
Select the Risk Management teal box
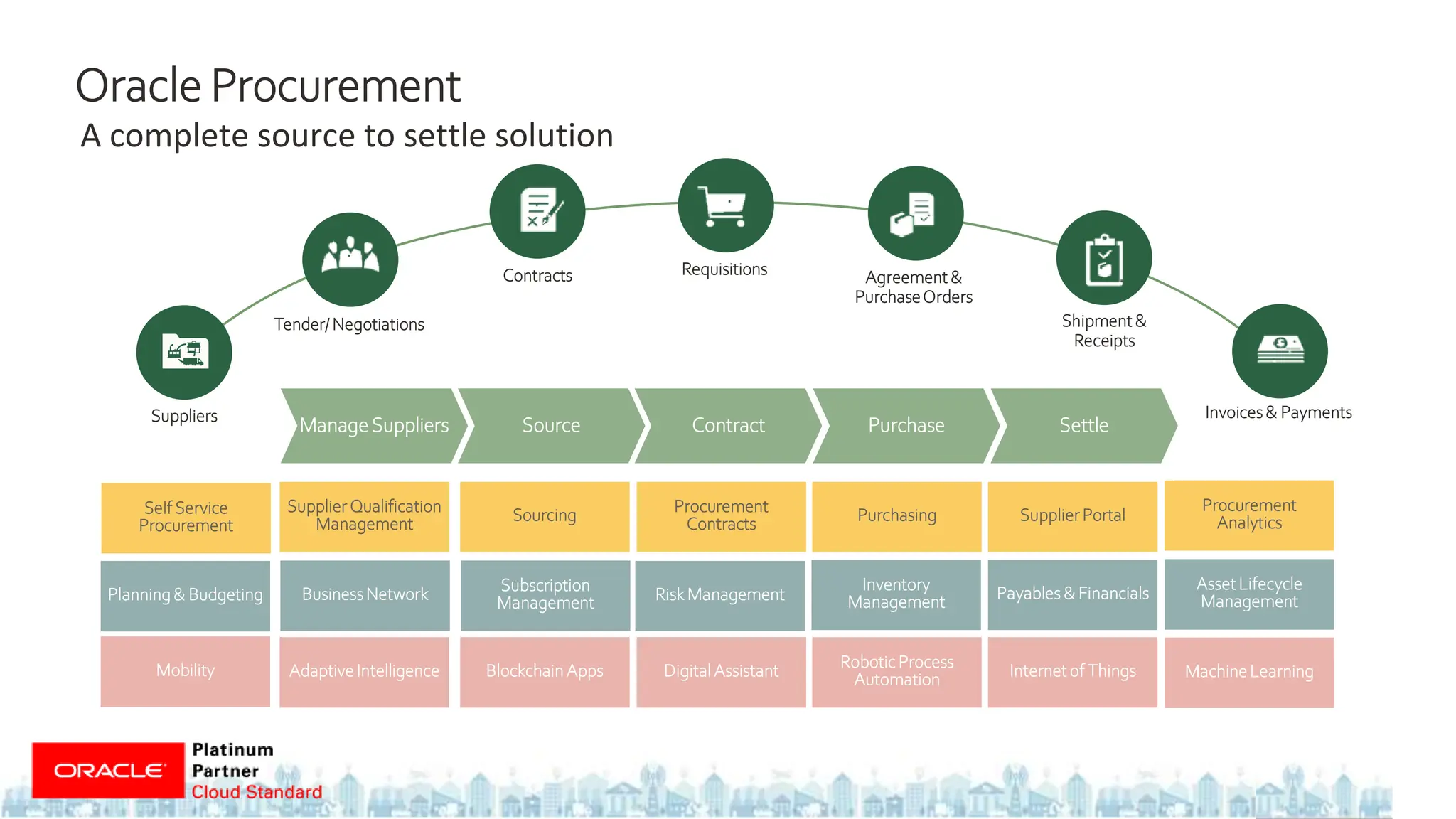click(719, 594)
